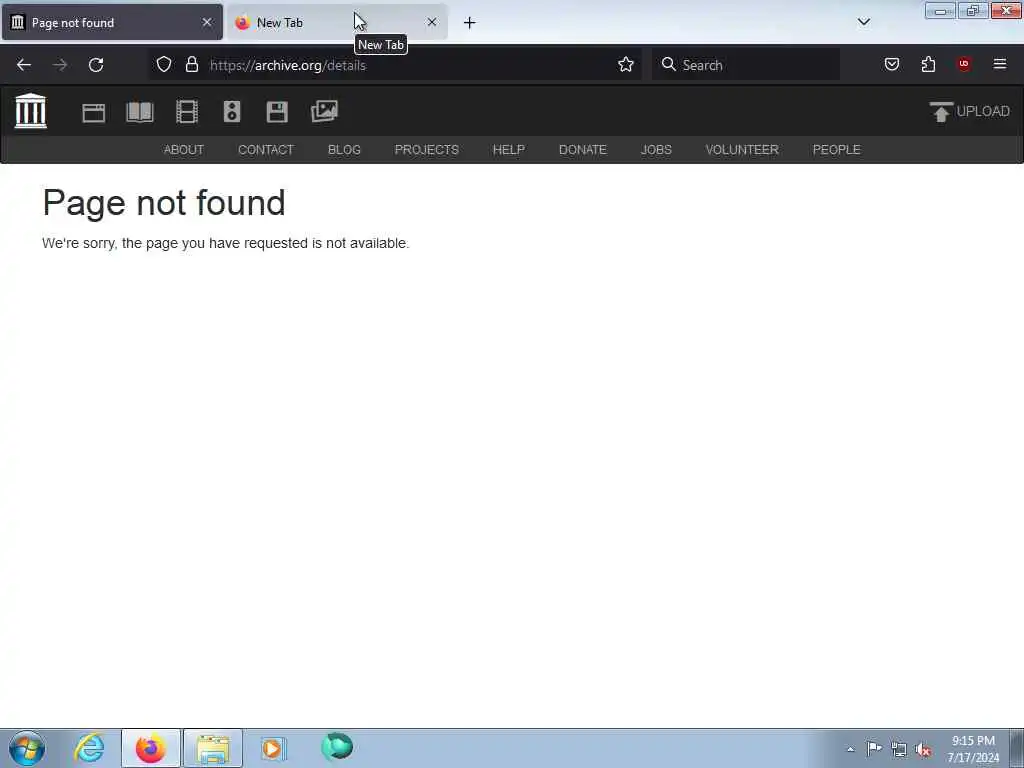Open the JOBS link

(x=656, y=150)
